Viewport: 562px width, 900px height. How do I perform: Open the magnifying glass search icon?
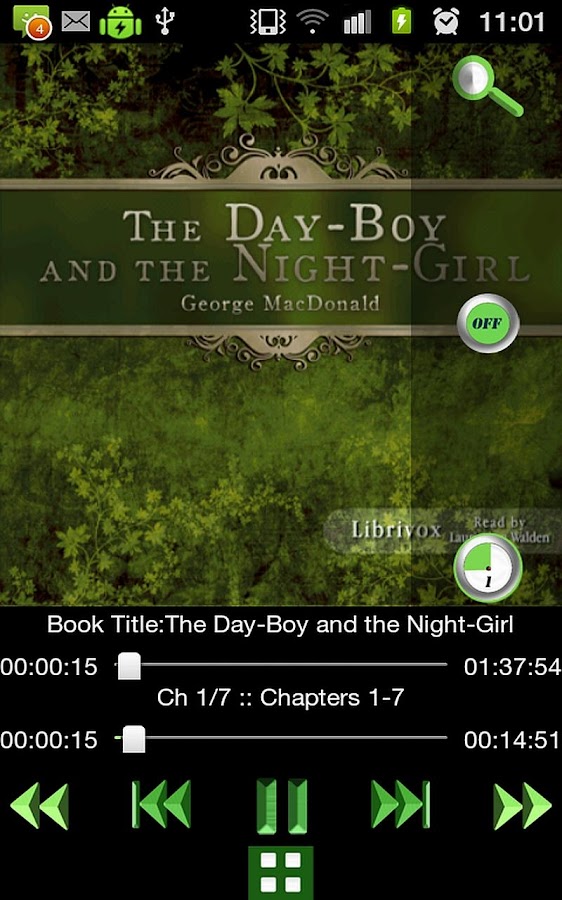487,86
